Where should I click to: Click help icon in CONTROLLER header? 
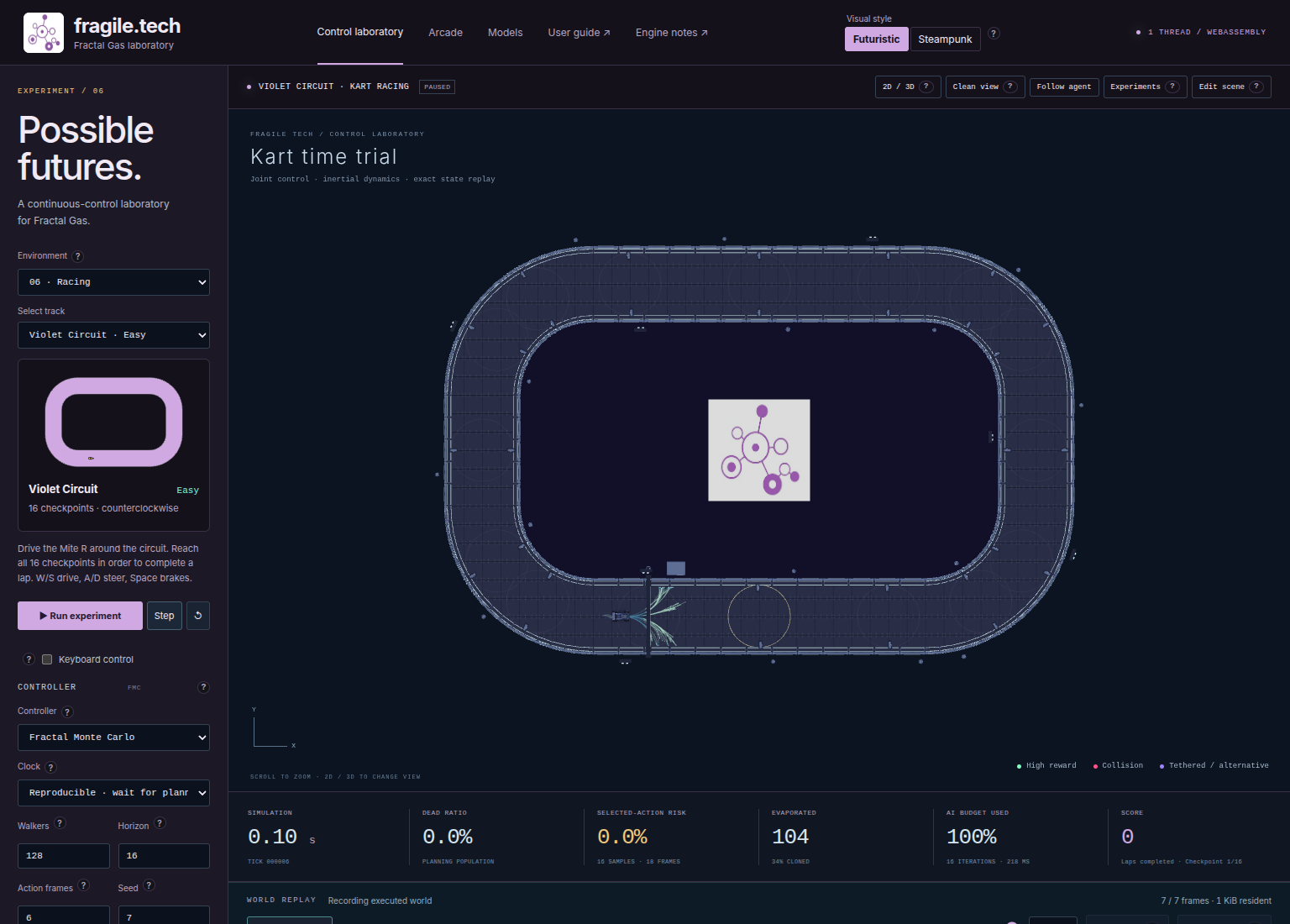[x=203, y=687]
